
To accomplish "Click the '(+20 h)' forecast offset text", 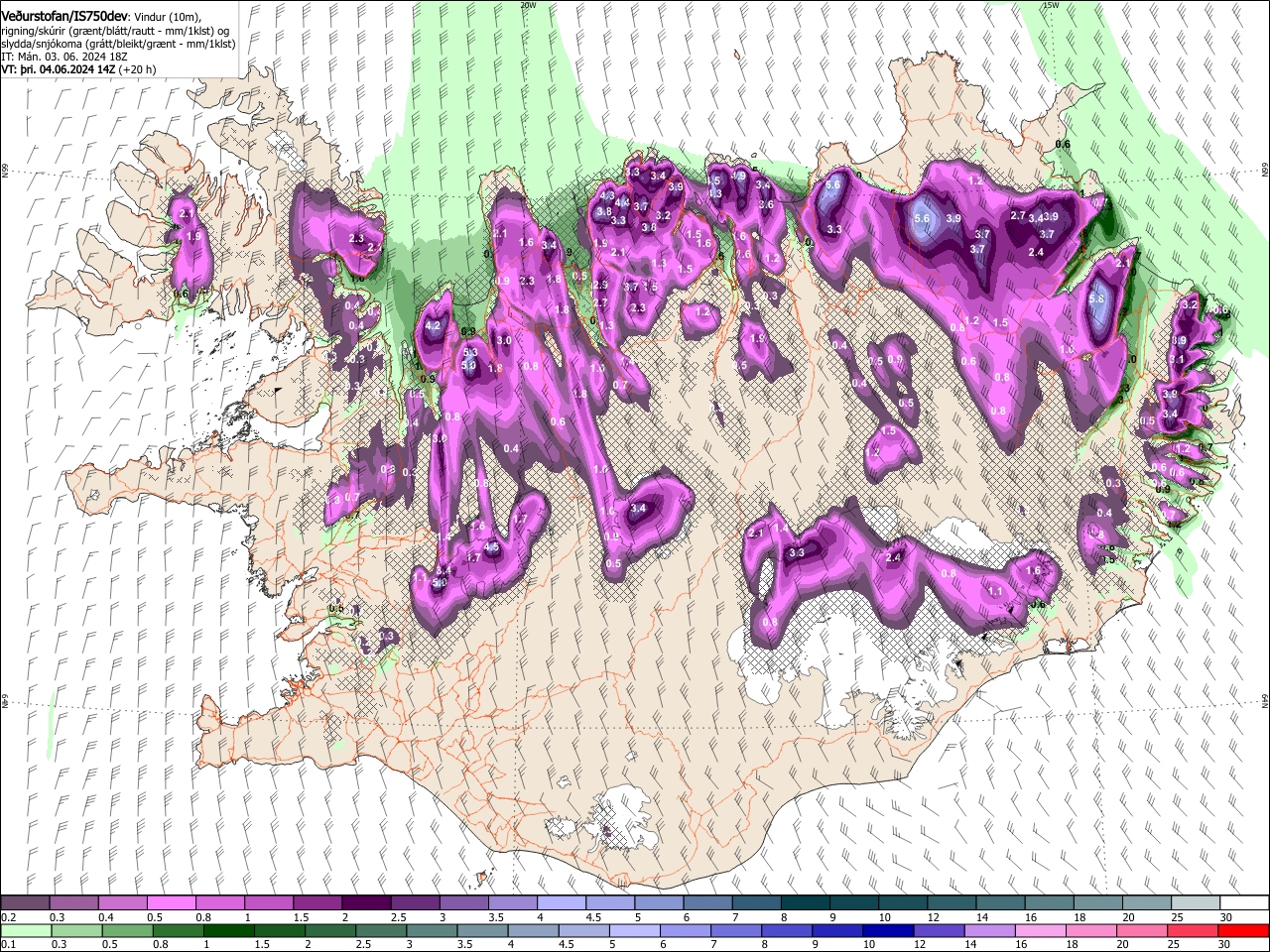I will coord(137,70).
